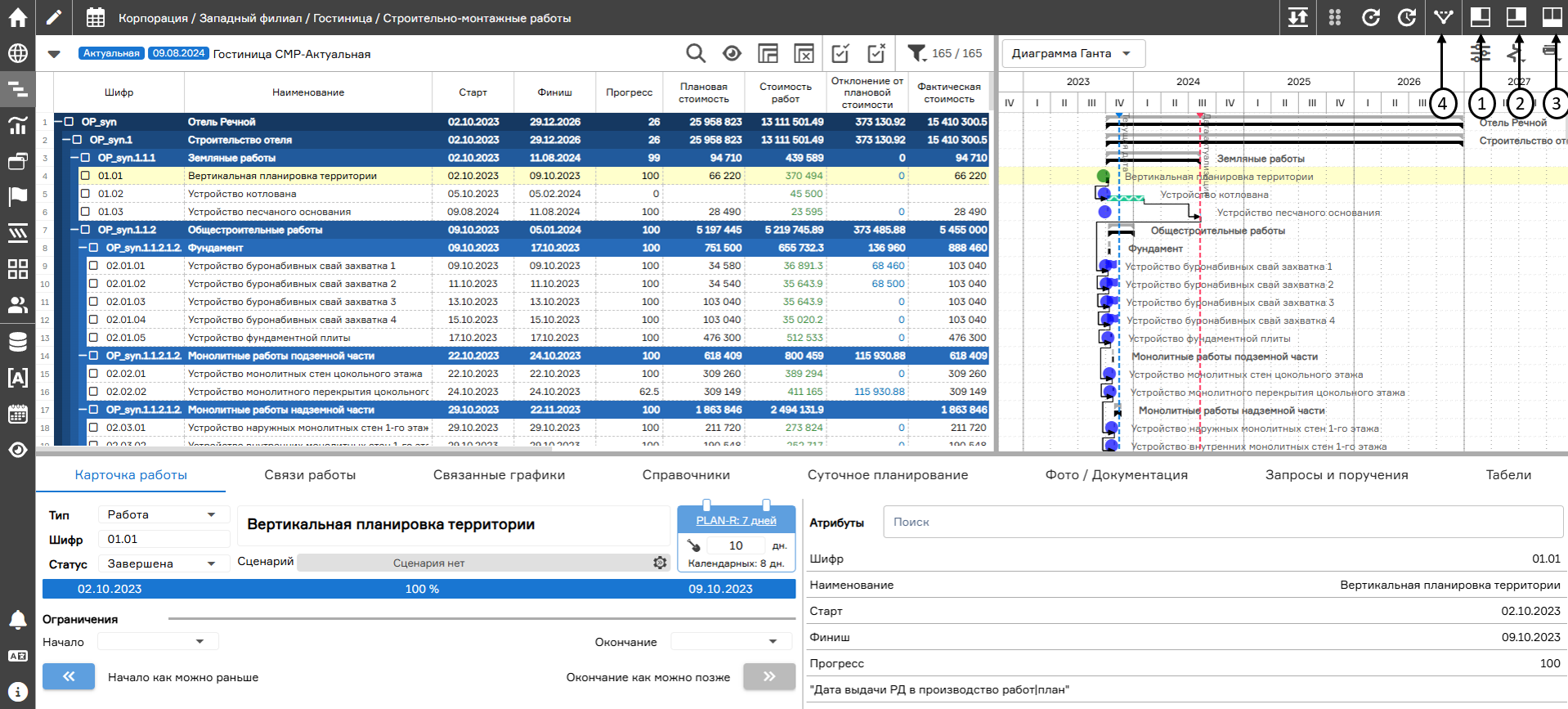Viewport: 1568px width, 709px height.
Task: Open the dashboard tiles sidebar icon
Action: coord(17,269)
